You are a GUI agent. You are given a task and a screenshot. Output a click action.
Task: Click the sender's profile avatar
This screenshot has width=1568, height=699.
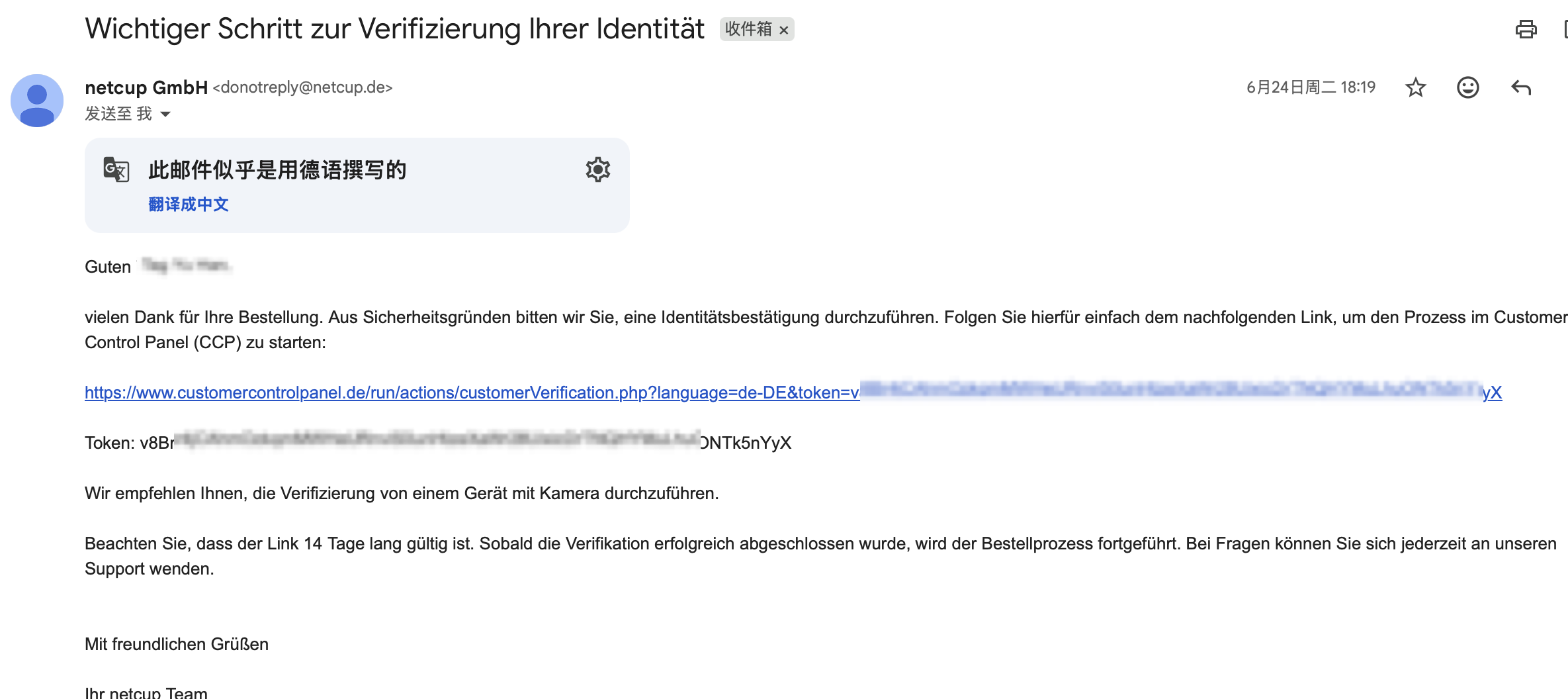click(37, 101)
